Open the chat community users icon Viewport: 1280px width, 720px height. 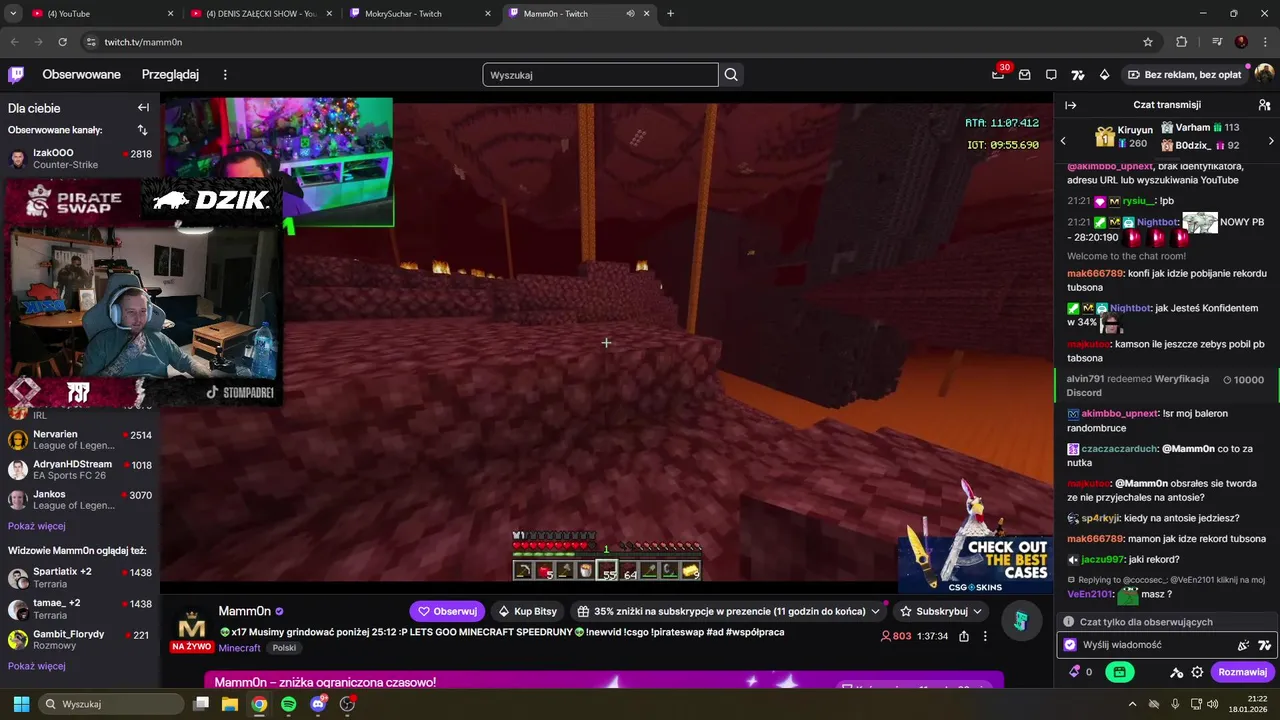[1264, 105]
